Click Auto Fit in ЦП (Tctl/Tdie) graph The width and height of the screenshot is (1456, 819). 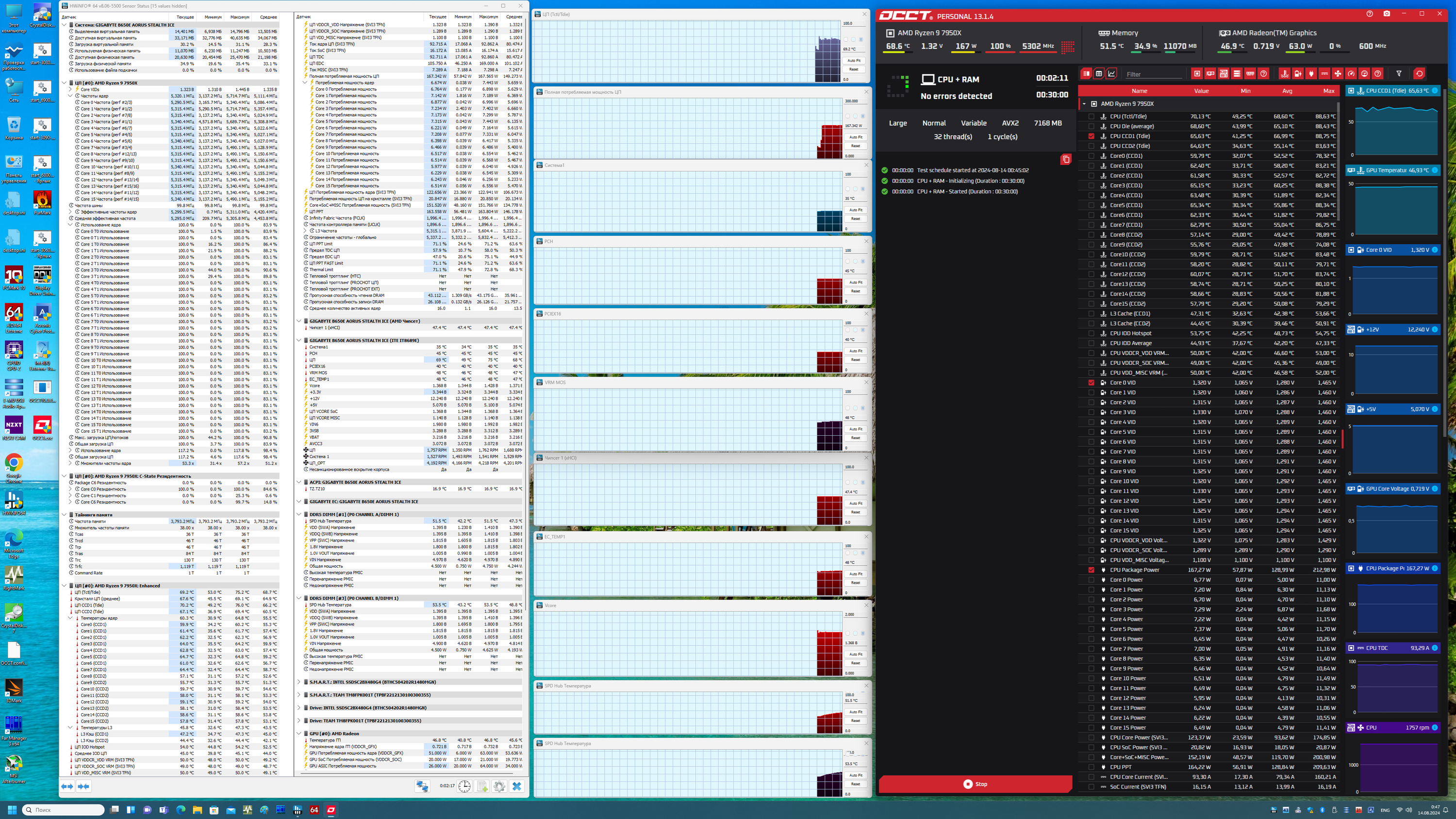click(854, 61)
